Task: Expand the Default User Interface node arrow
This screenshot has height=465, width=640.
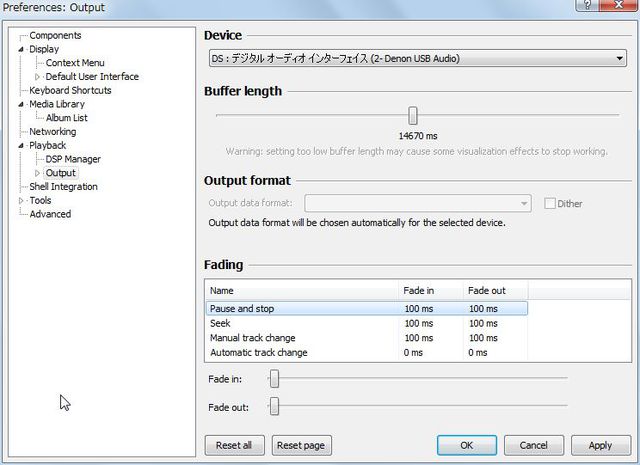Action: (x=38, y=77)
